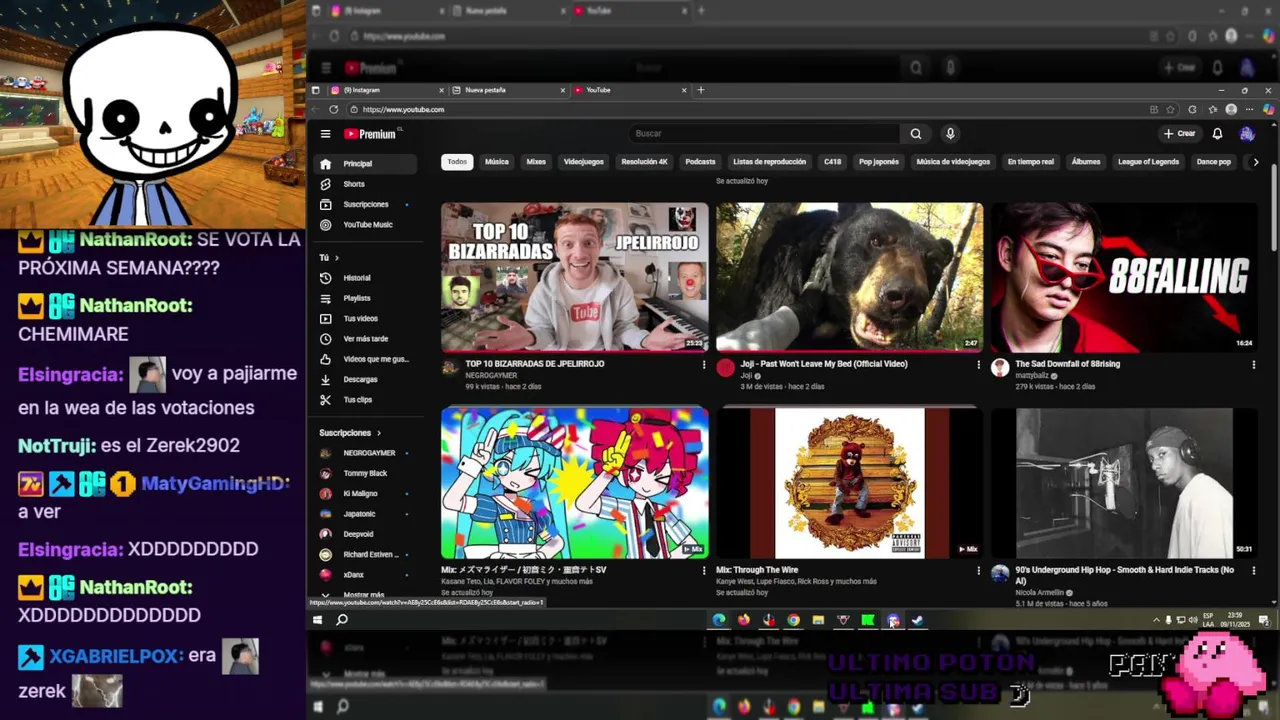Open Descargas in the sidebar
The image size is (1280, 720).
click(363, 379)
